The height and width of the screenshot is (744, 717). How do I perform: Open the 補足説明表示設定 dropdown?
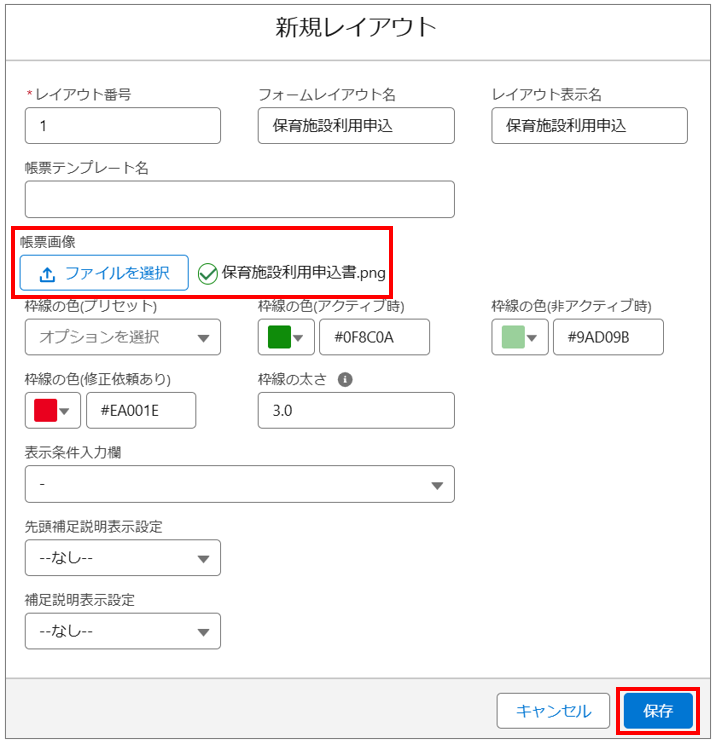point(122,631)
